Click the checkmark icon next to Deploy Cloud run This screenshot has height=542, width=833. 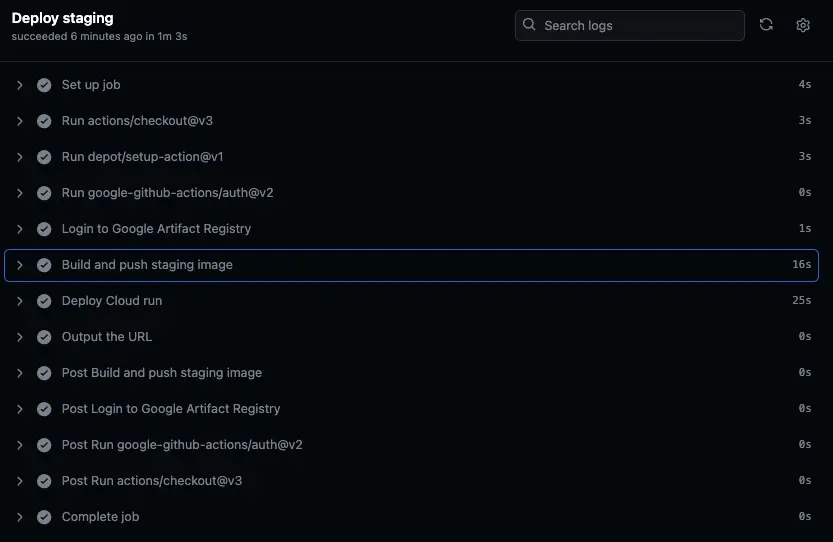point(44,301)
